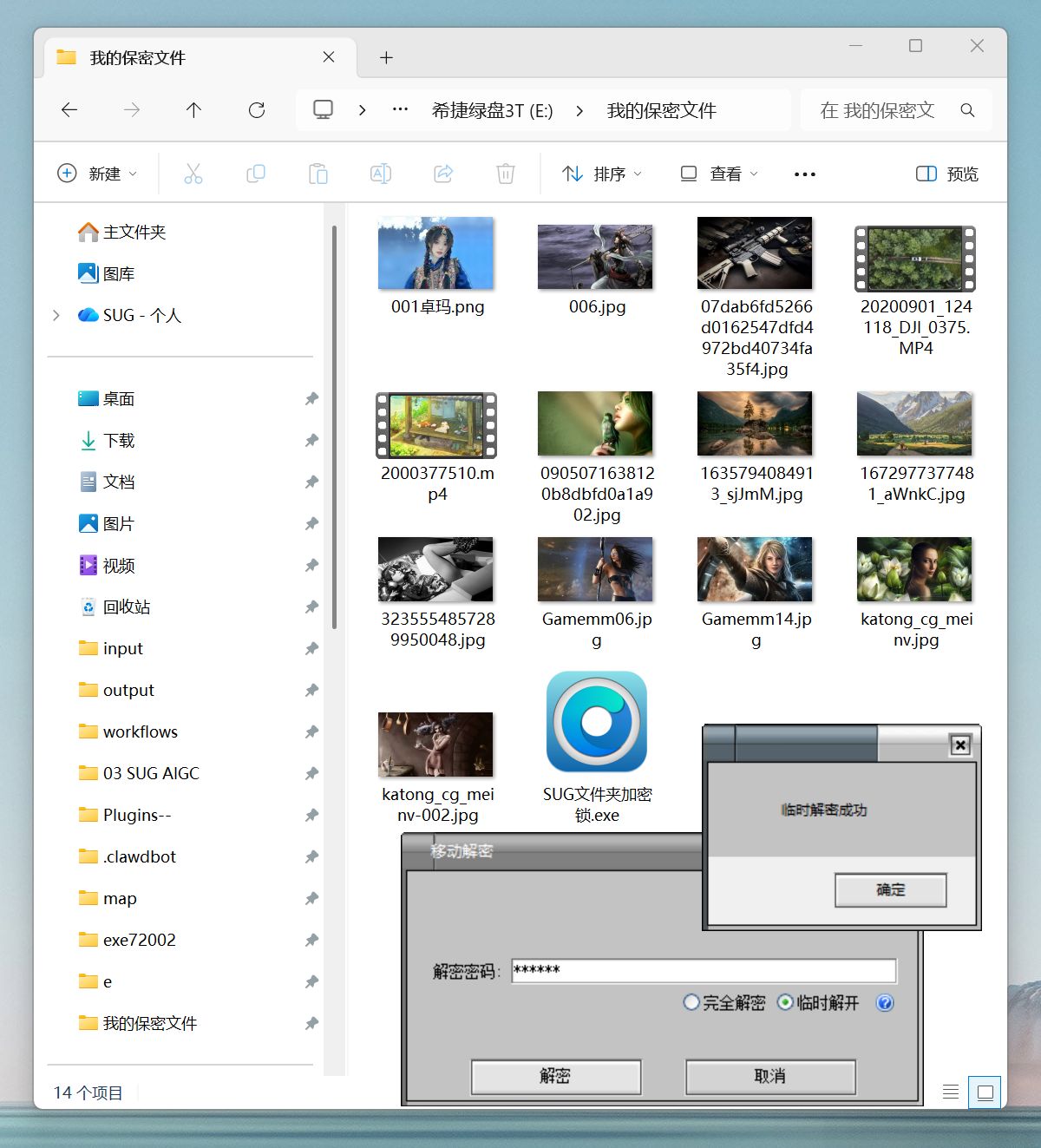Image resolution: width=1041 pixels, height=1148 pixels.
Task: Open the 查看 view dropdown
Action: [719, 174]
